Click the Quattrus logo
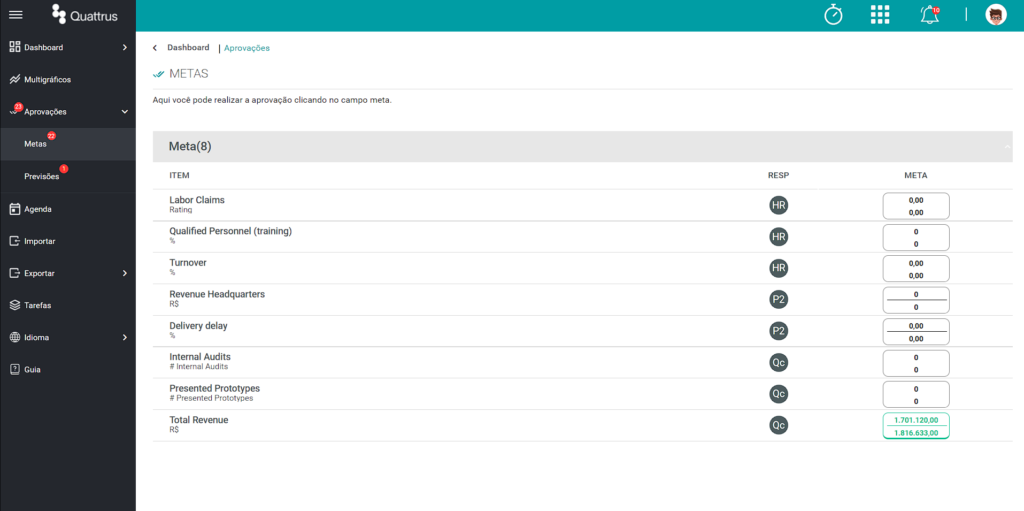This screenshot has width=1024, height=511. coord(84,14)
